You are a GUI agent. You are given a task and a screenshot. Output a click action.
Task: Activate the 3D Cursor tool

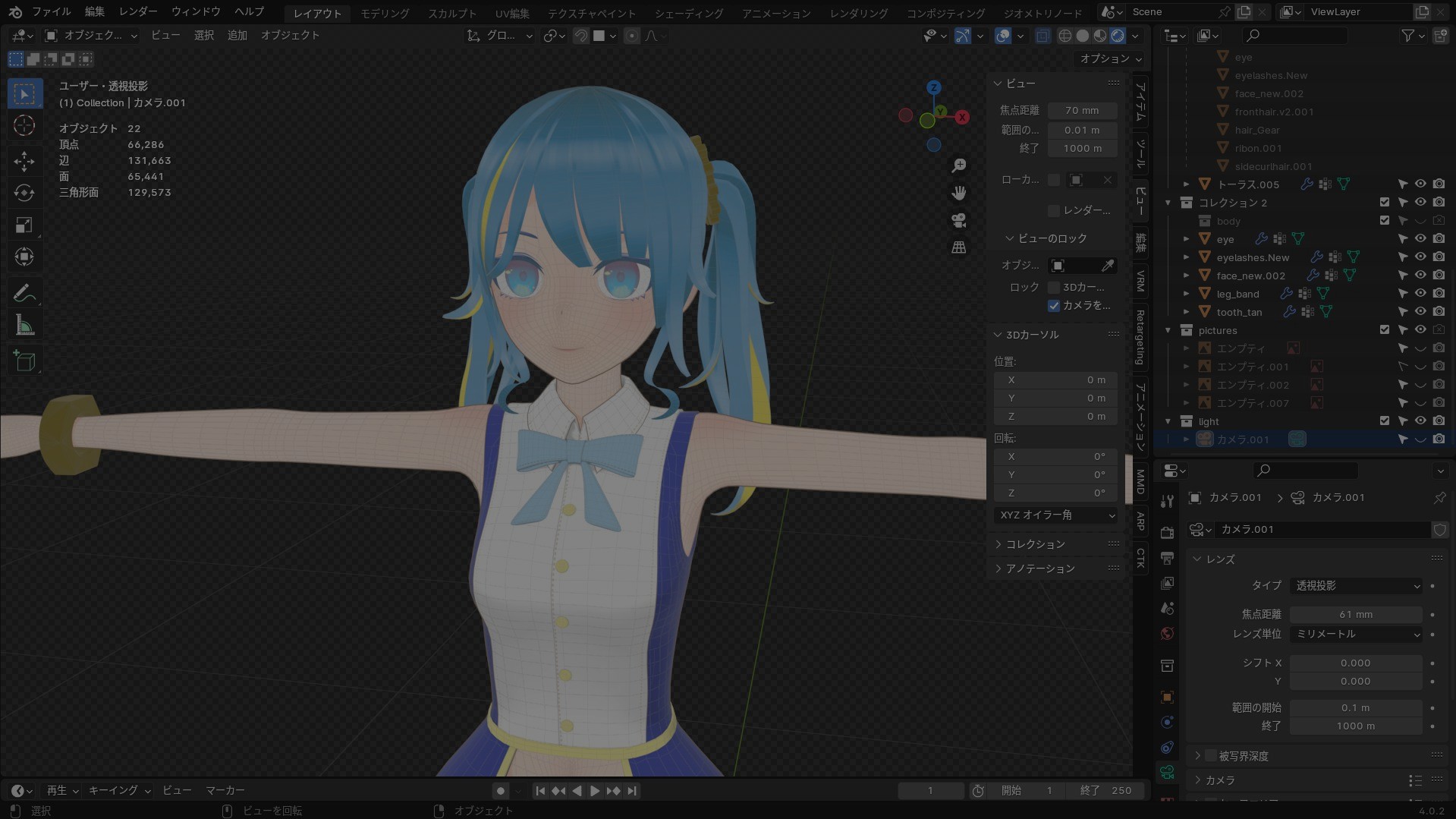click(x=24, y=126)
